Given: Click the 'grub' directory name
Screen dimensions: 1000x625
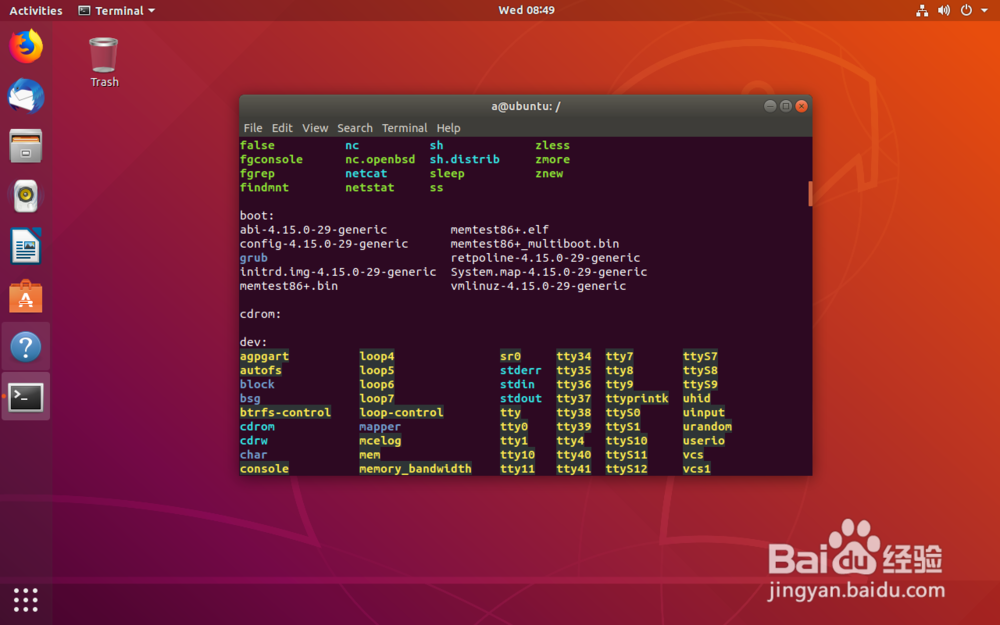Looking at the screenshot, I should 254,258.
